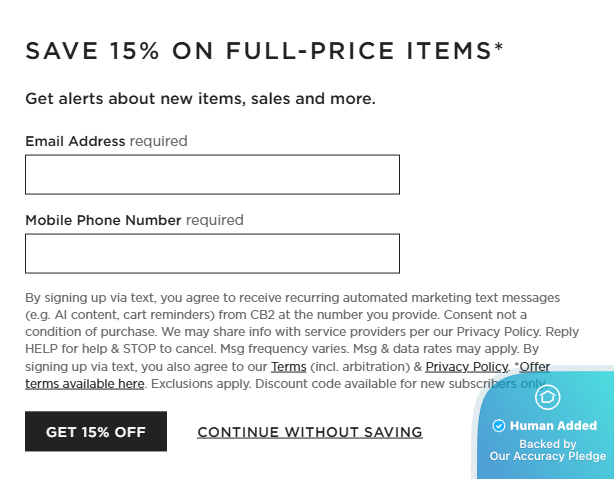Screen dimensions: 614x479
Task: Click the SAVE 15% ON FULL-PRICE ITEMS heading
Action: pos(258,52)
